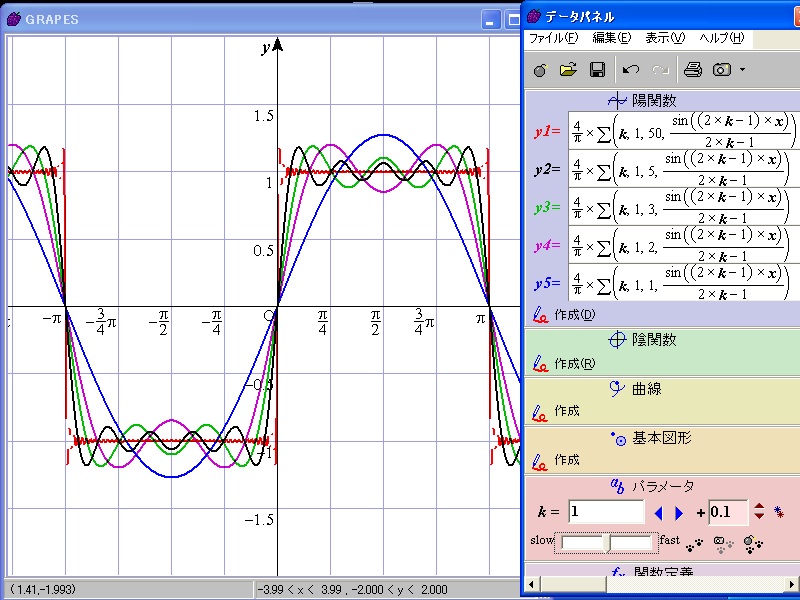800x600 pixels.
Task: Capture the graph with the camera icon
Action: point(722,70)
